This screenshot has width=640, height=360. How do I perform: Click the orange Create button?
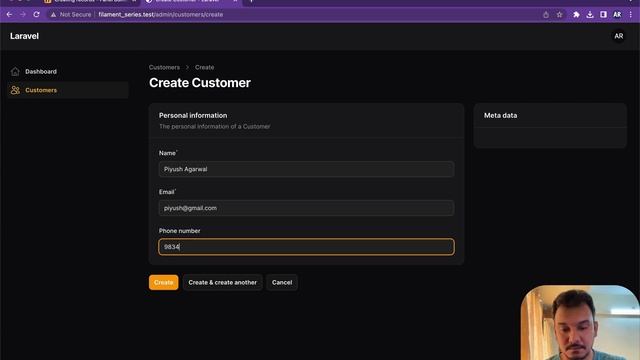[x=163, y=282]
